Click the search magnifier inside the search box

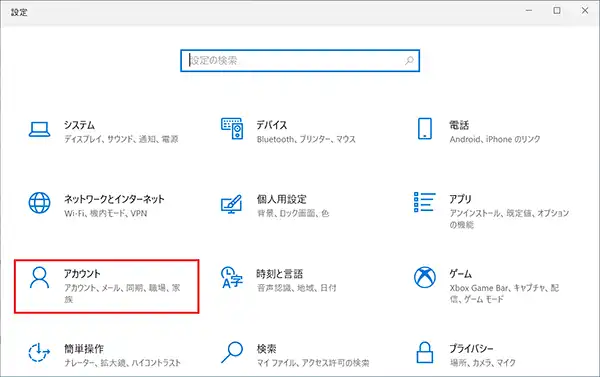coord(409,60)
